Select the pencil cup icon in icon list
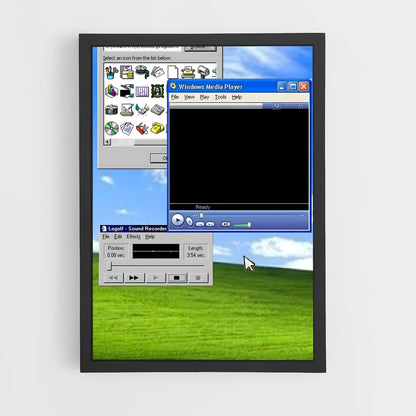 pos(111,72)
